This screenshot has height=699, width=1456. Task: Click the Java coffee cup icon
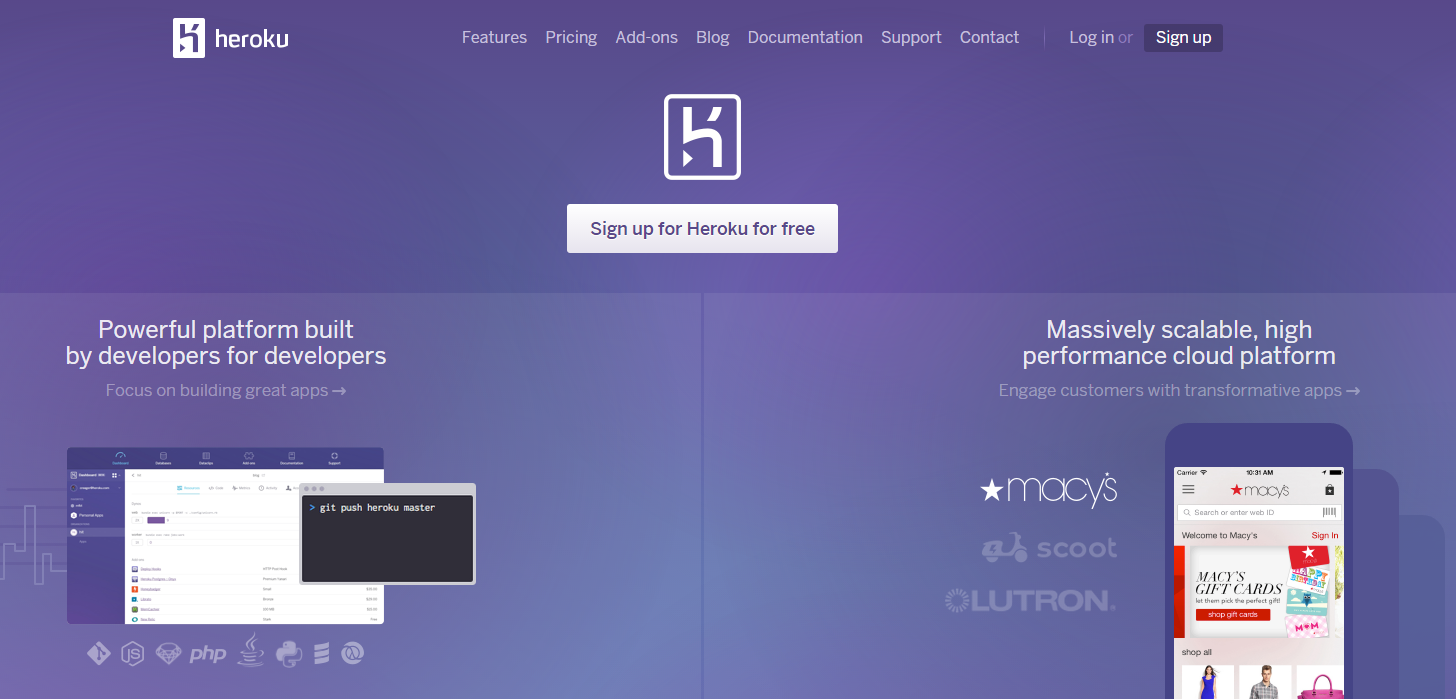point(251,650)
